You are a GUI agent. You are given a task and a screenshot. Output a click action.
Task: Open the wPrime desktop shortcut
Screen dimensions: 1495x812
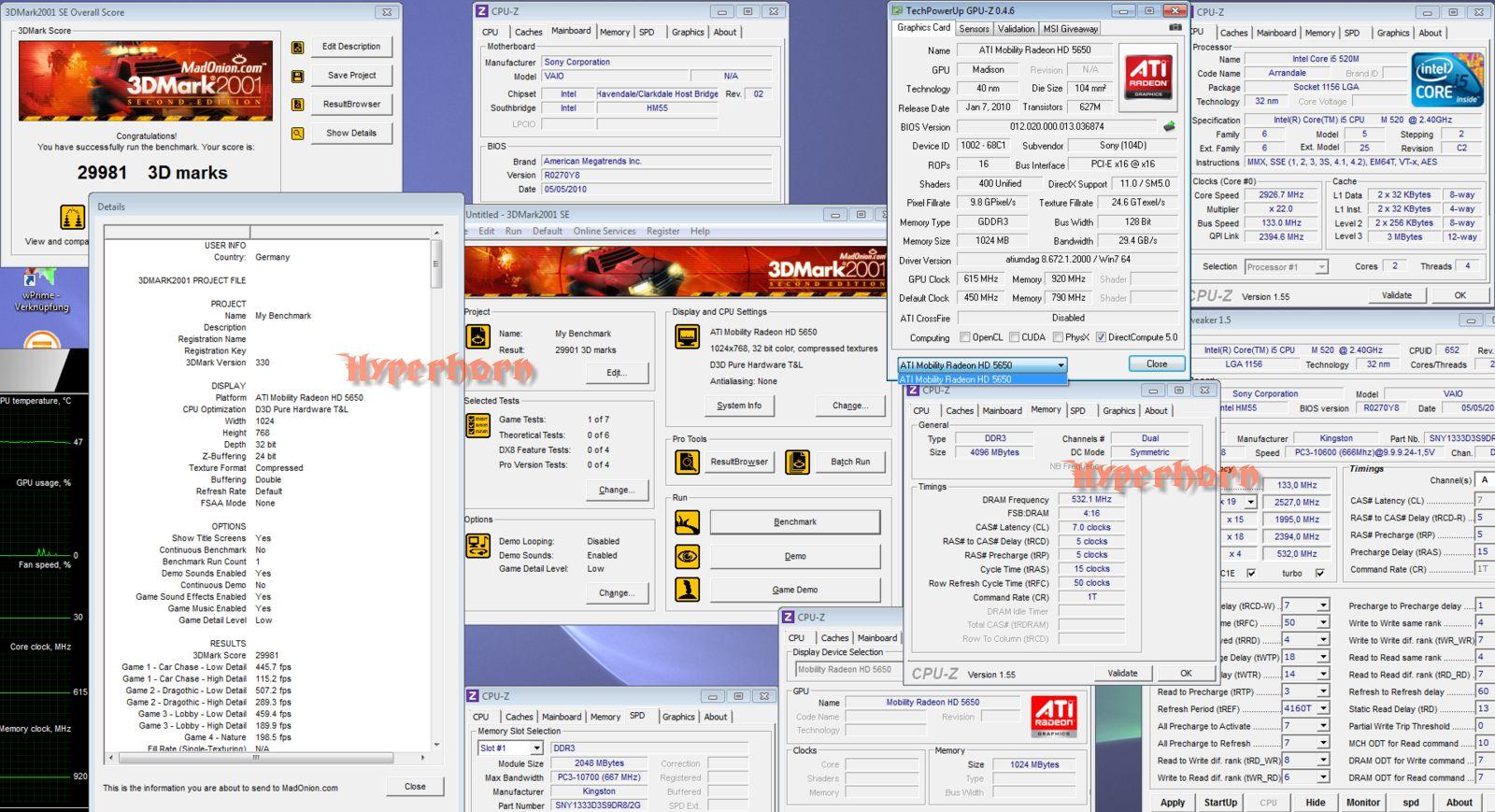click(41, 291)
